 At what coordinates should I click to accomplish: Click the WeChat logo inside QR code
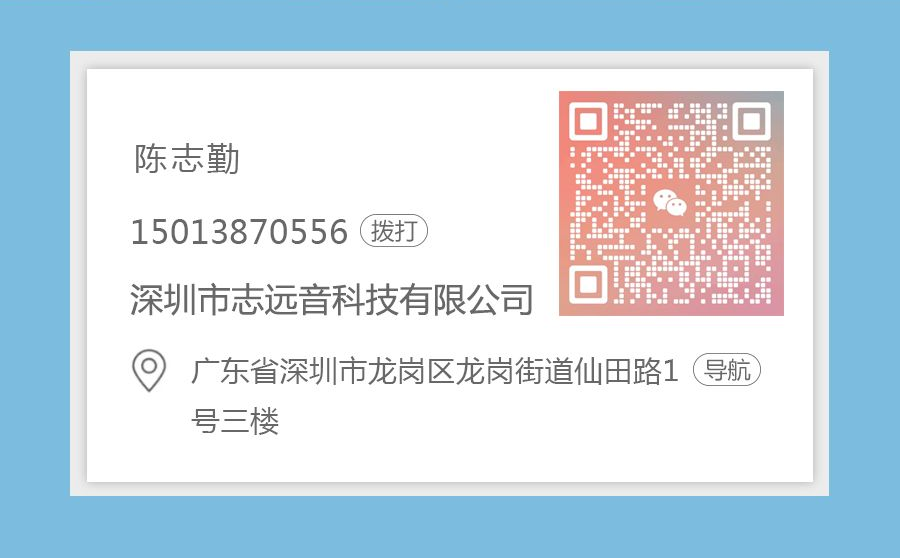click(670, 202)
